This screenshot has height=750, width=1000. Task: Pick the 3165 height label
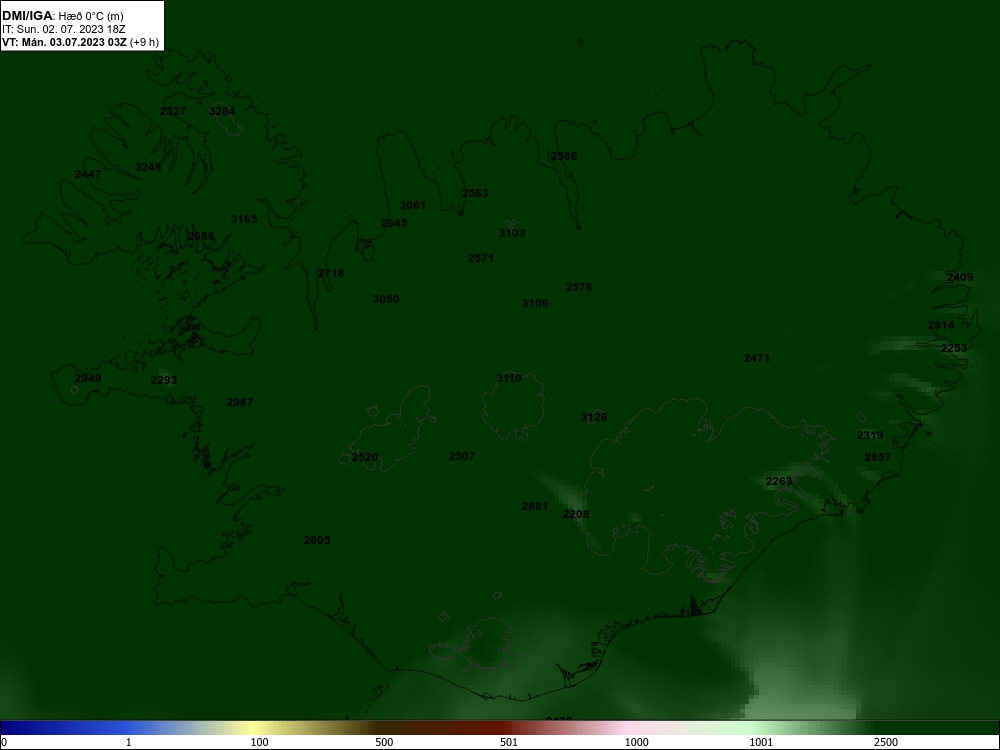click(244, 219)
